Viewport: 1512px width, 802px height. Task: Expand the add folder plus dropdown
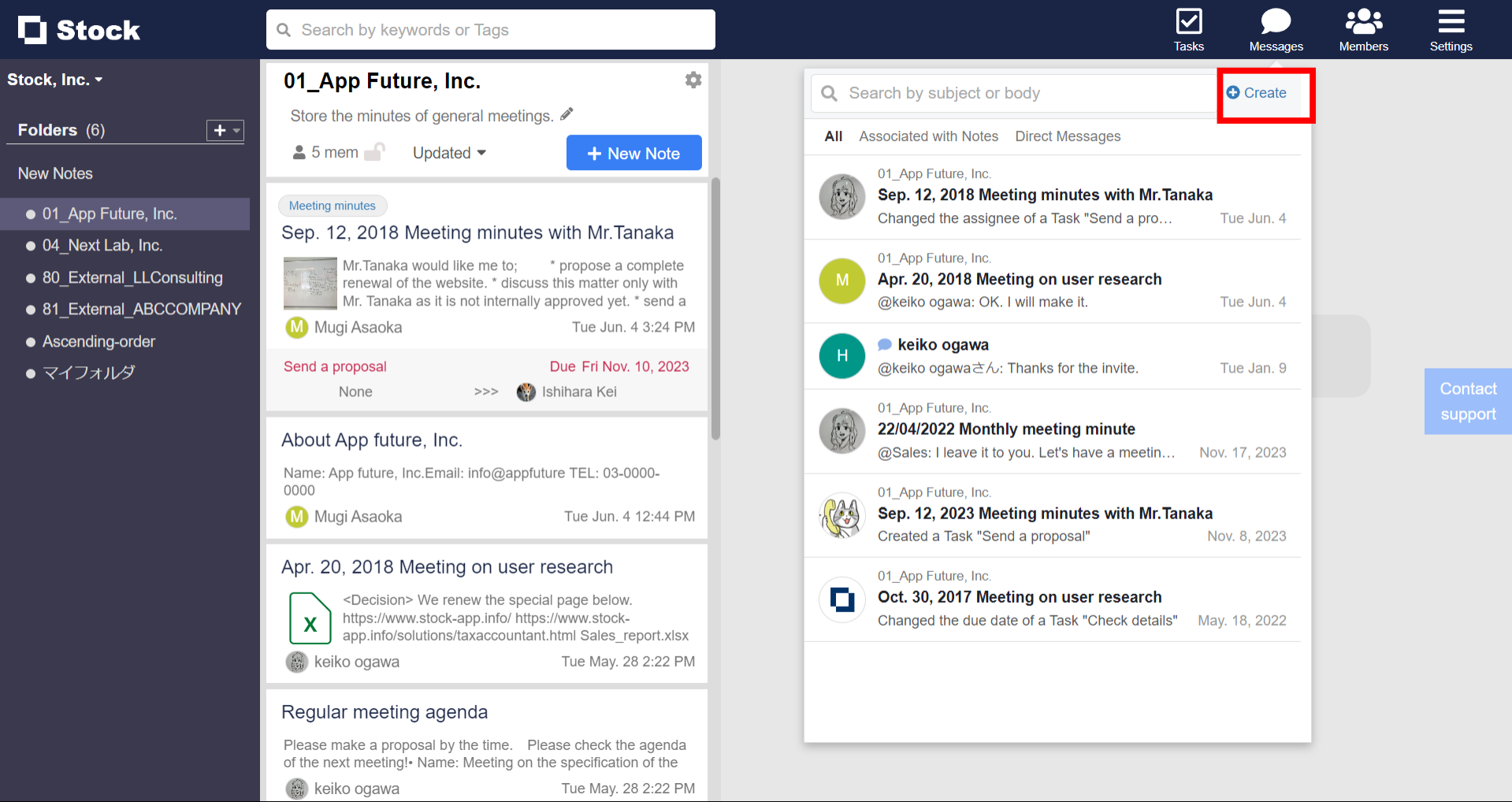coord(225,130)
